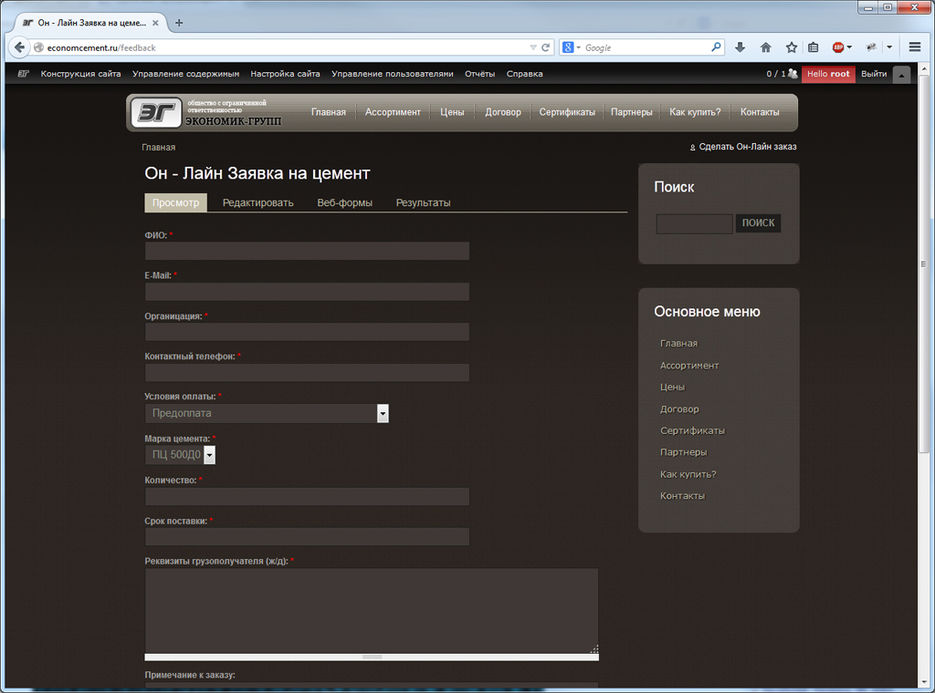Screen dimensions: 935x693
Task: Click Сделать Он-Лайн заказ link
Action: click(x=747, y=147)
